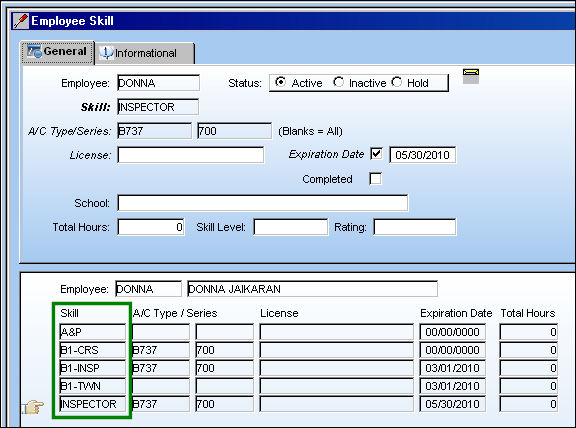Image resolution: width=576 pixels, height=428 pixels.
Task: Click the Skill Level input field
Action: (x=291, y=227)
